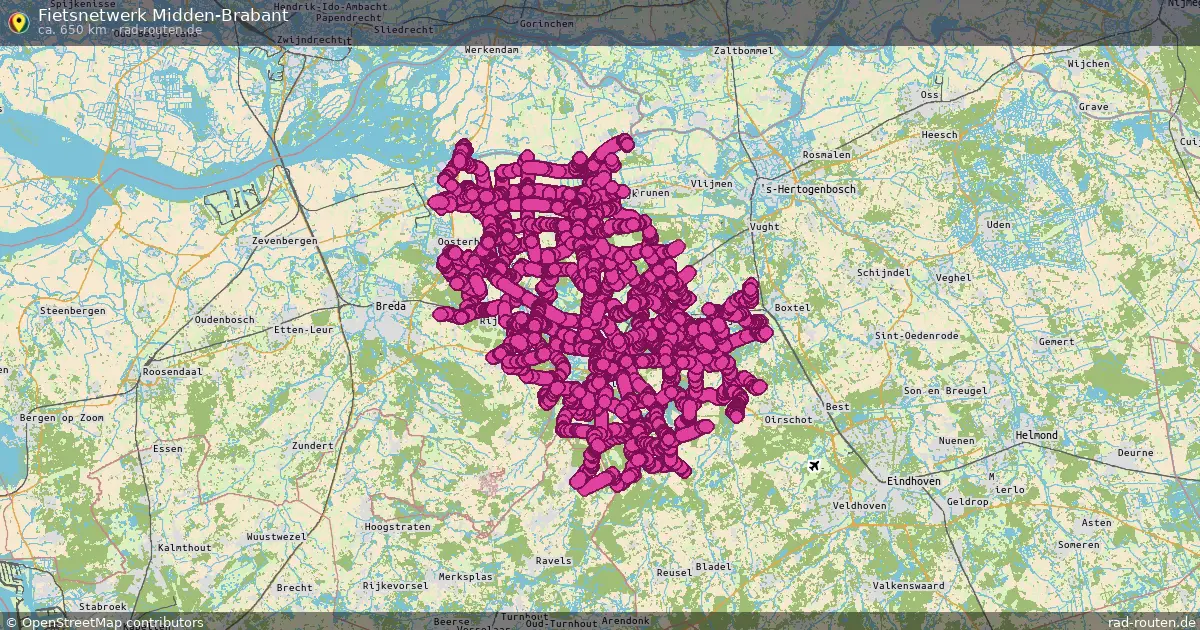Viewport: 1200px width, 630px height.
Task: Click the airplane airport icon near Eindhoven
Action: (814, 466)
